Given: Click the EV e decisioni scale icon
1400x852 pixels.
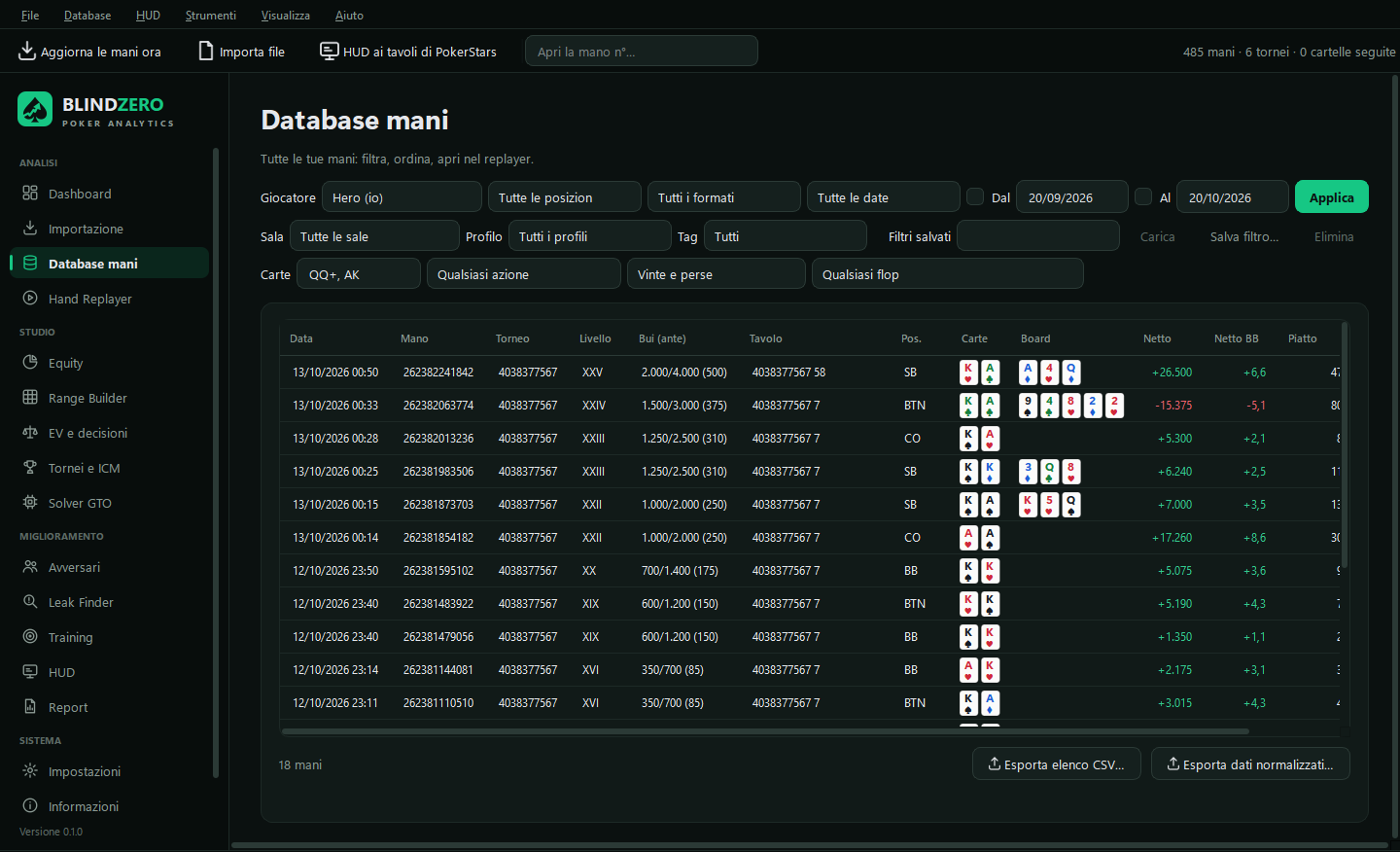Looking at the screenshot, I should tap(30, 433).
